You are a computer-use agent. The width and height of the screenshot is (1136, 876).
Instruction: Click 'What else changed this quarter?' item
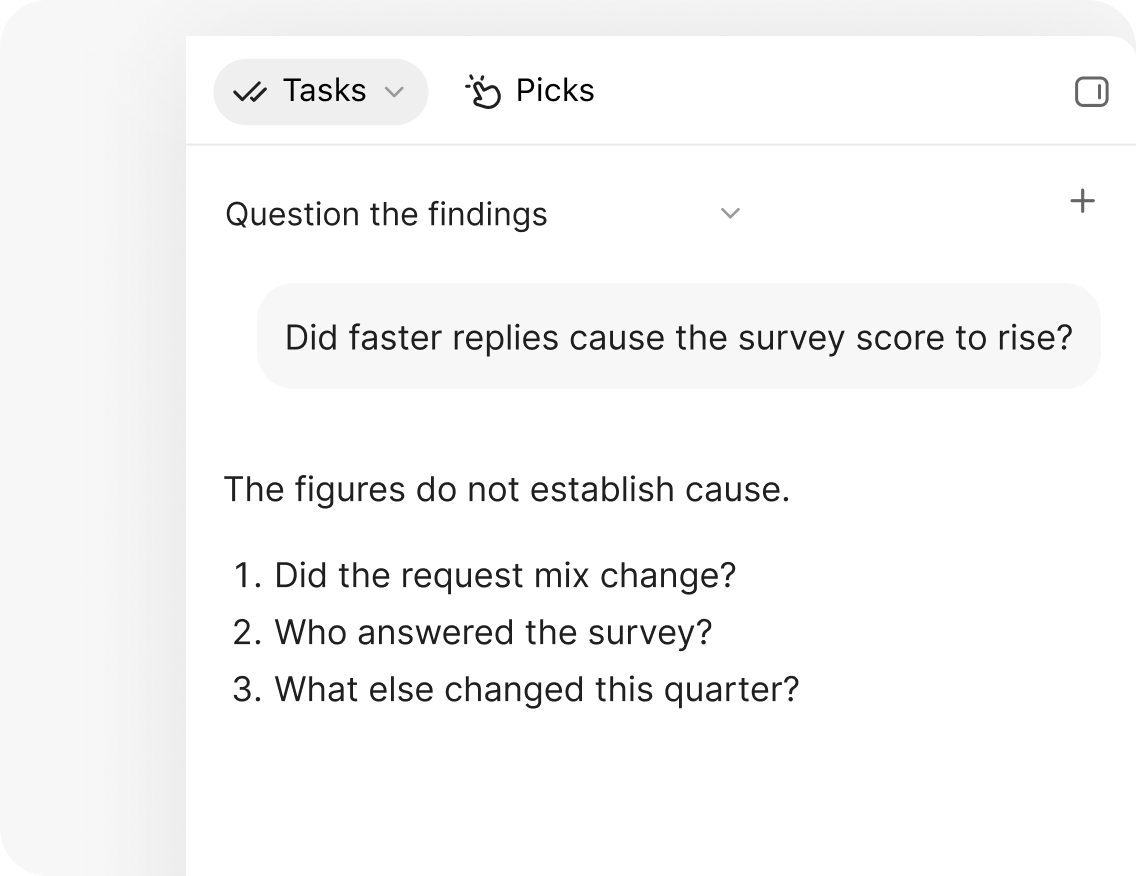point(537,689)
